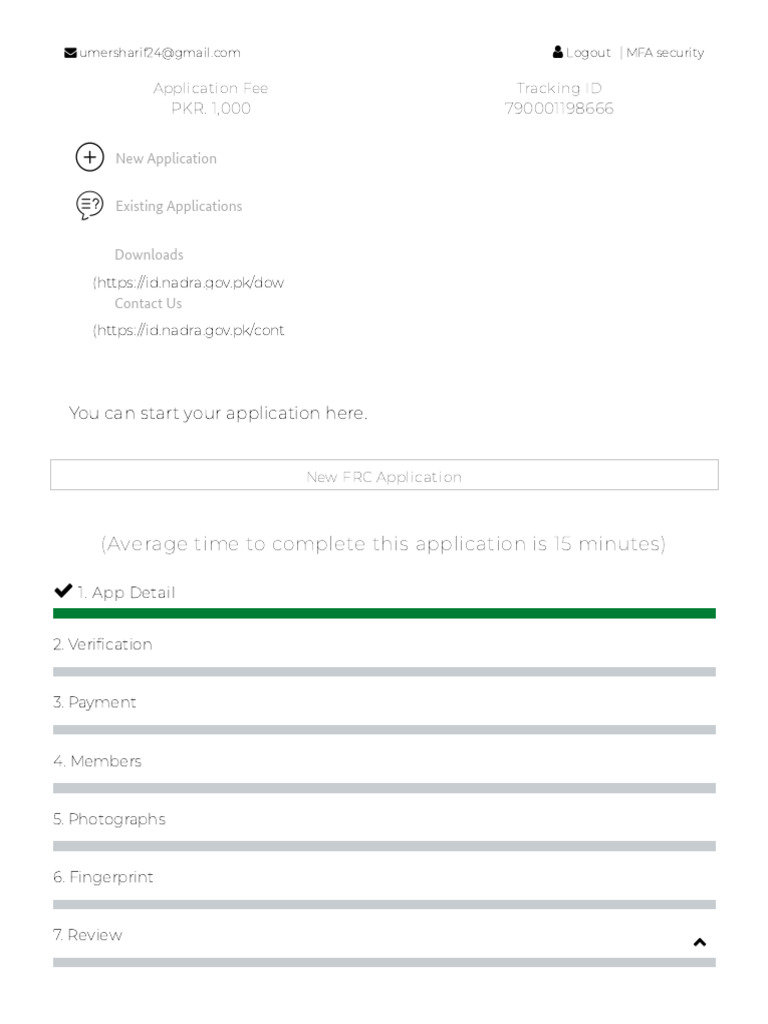
Task: Click the Logout user icon
Action: point(557,53)
